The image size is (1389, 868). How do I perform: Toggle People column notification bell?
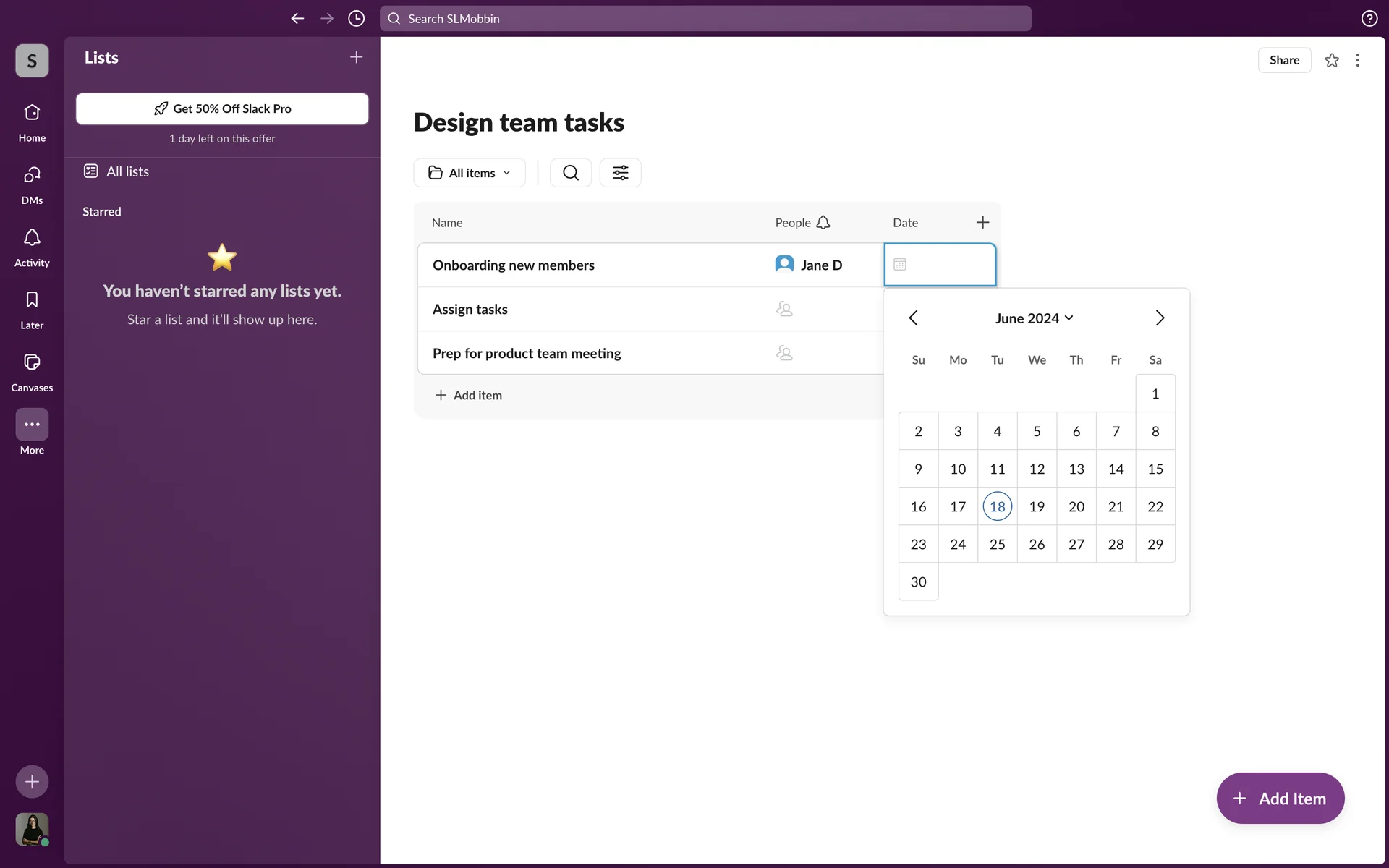823,223
